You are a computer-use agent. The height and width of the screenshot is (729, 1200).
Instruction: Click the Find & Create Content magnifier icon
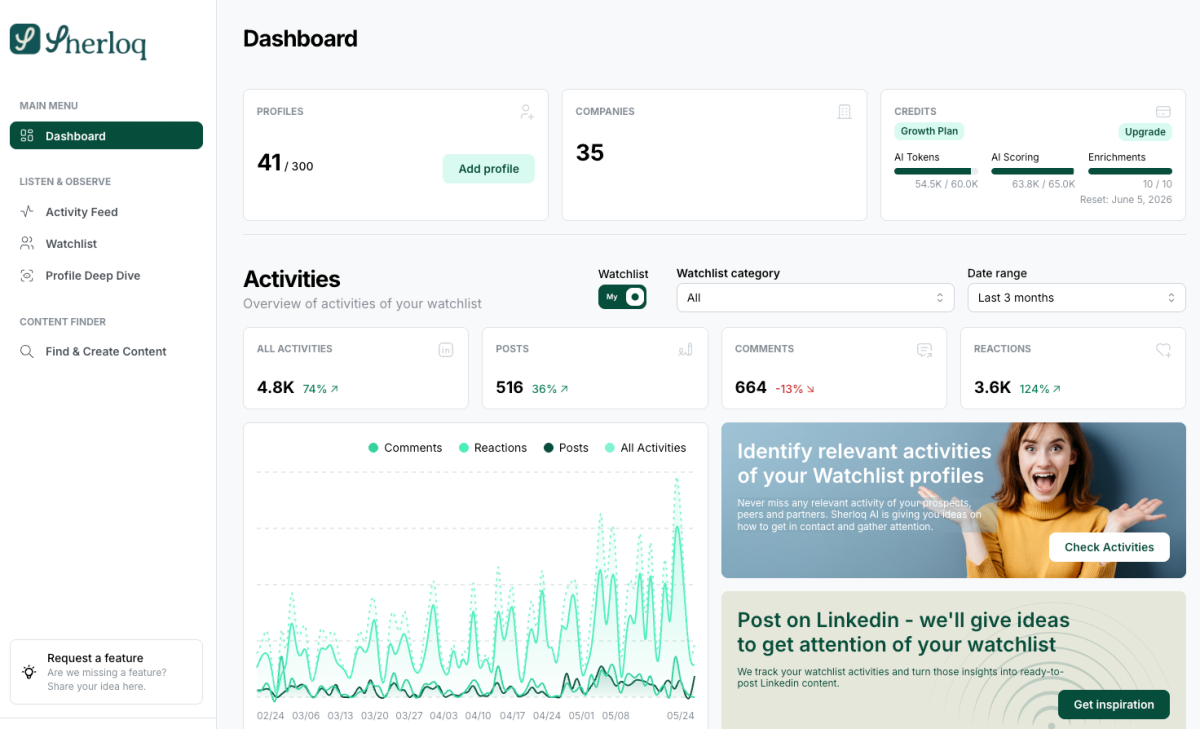click(x=27, y=352)
